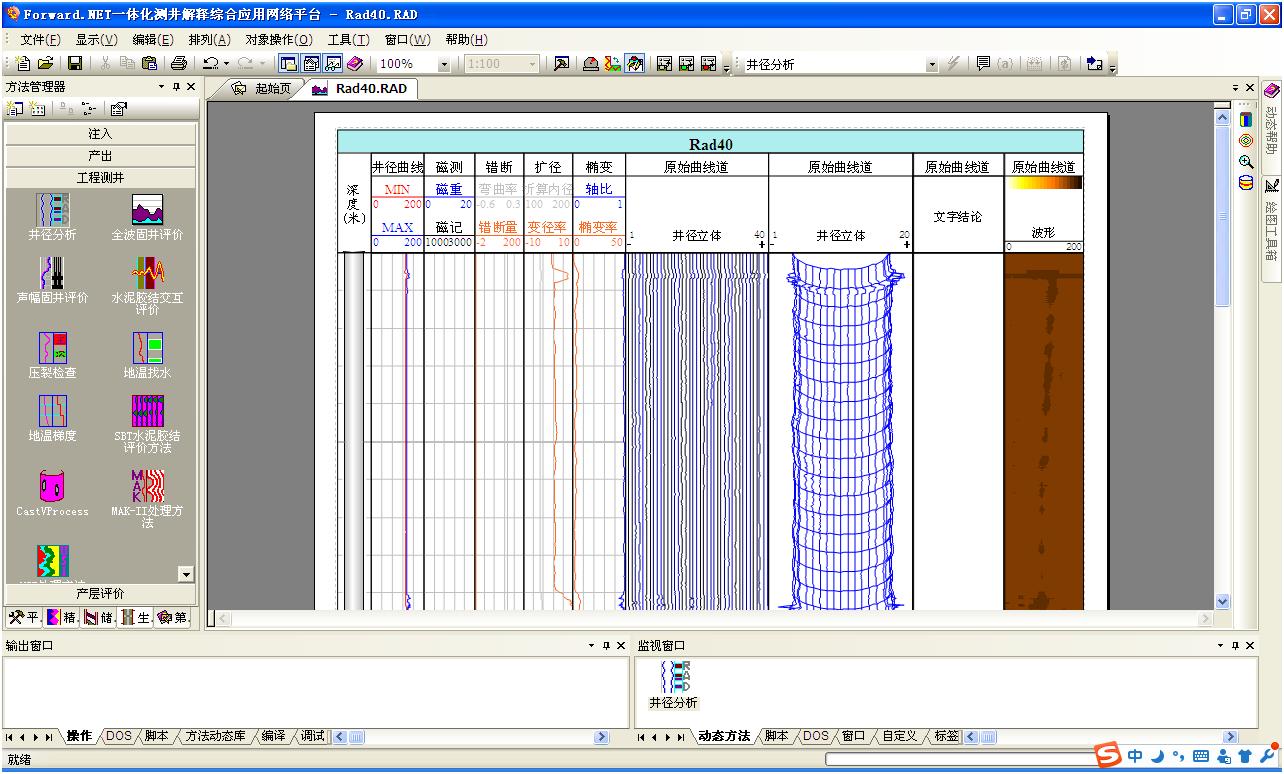Image resolution: width=1284 pixels, height=774 pixels.
Task: Open the Undo history dropdown arrow
Action: (x=227, y=64)
